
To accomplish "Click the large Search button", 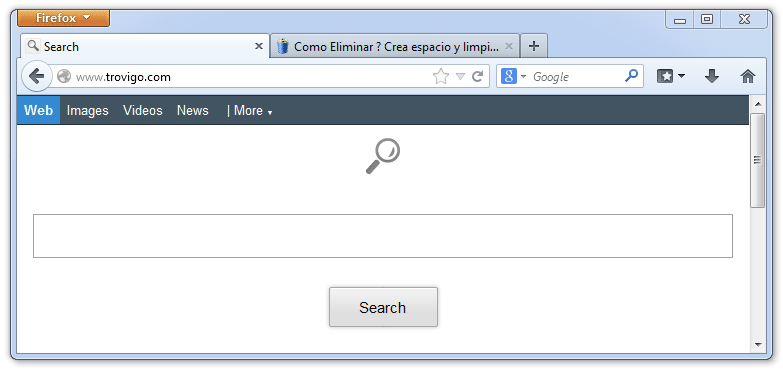I will (x=383, y=307).
